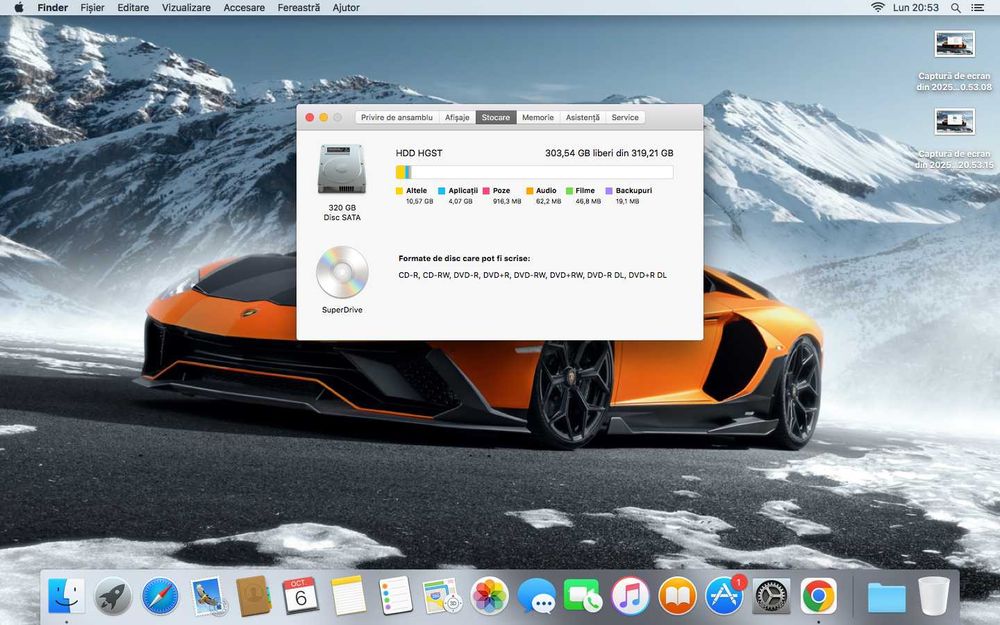The height and width of the screenshot is (625, 1000).
Task: Switch to the Memorie tab
Action: coord(538,117)
